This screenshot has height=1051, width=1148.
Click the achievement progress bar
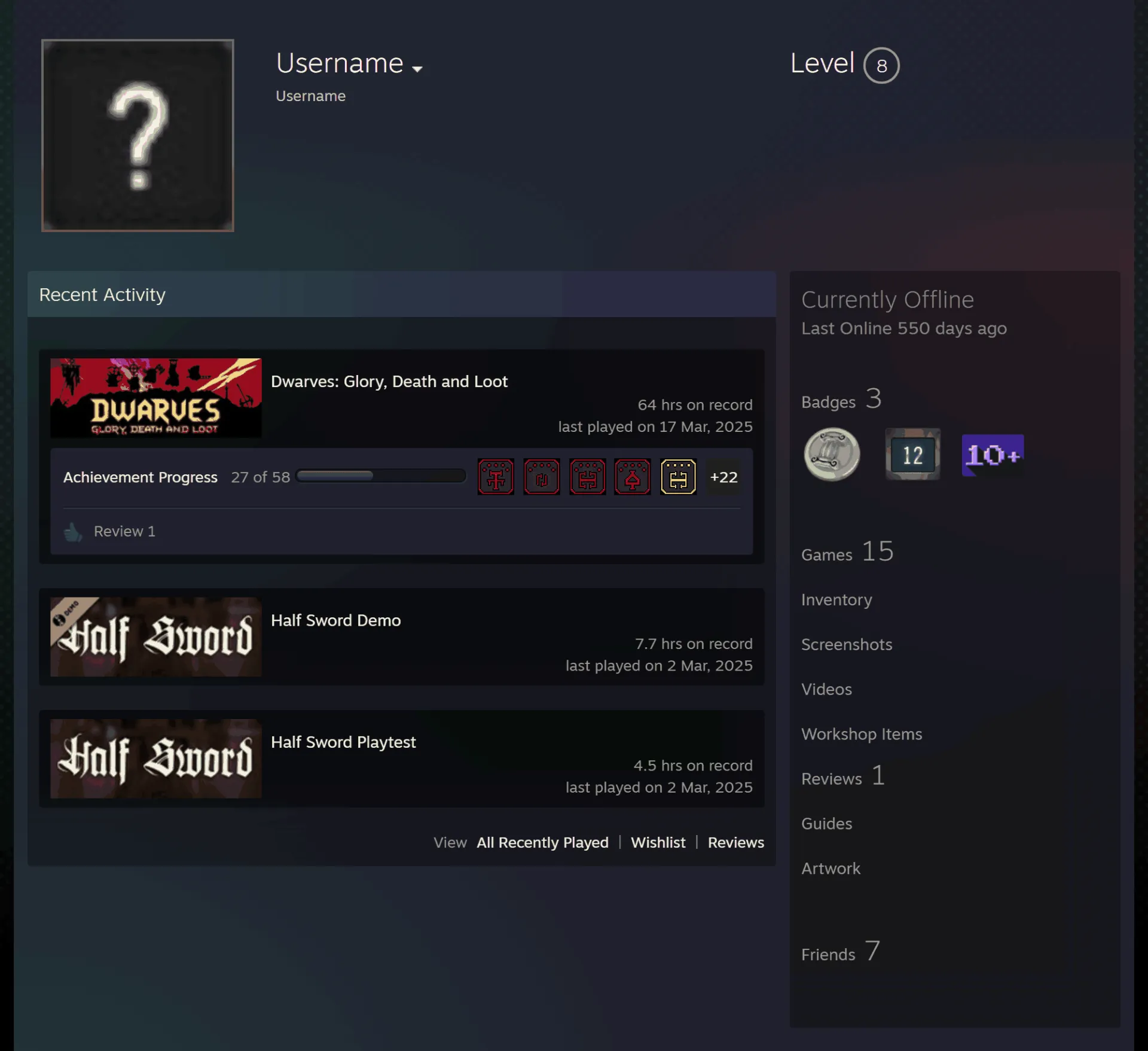click(381, 476)
